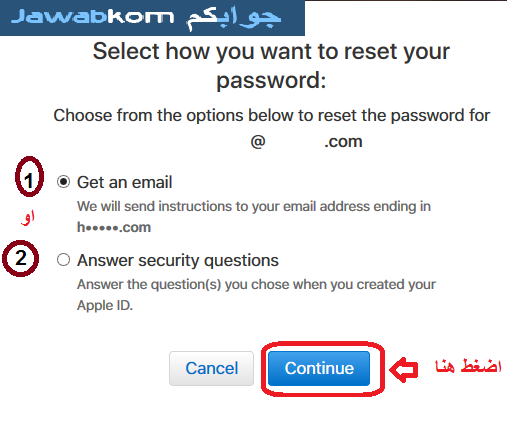
Task: Click the 'Get an email' label text
Action: point(125,182)
